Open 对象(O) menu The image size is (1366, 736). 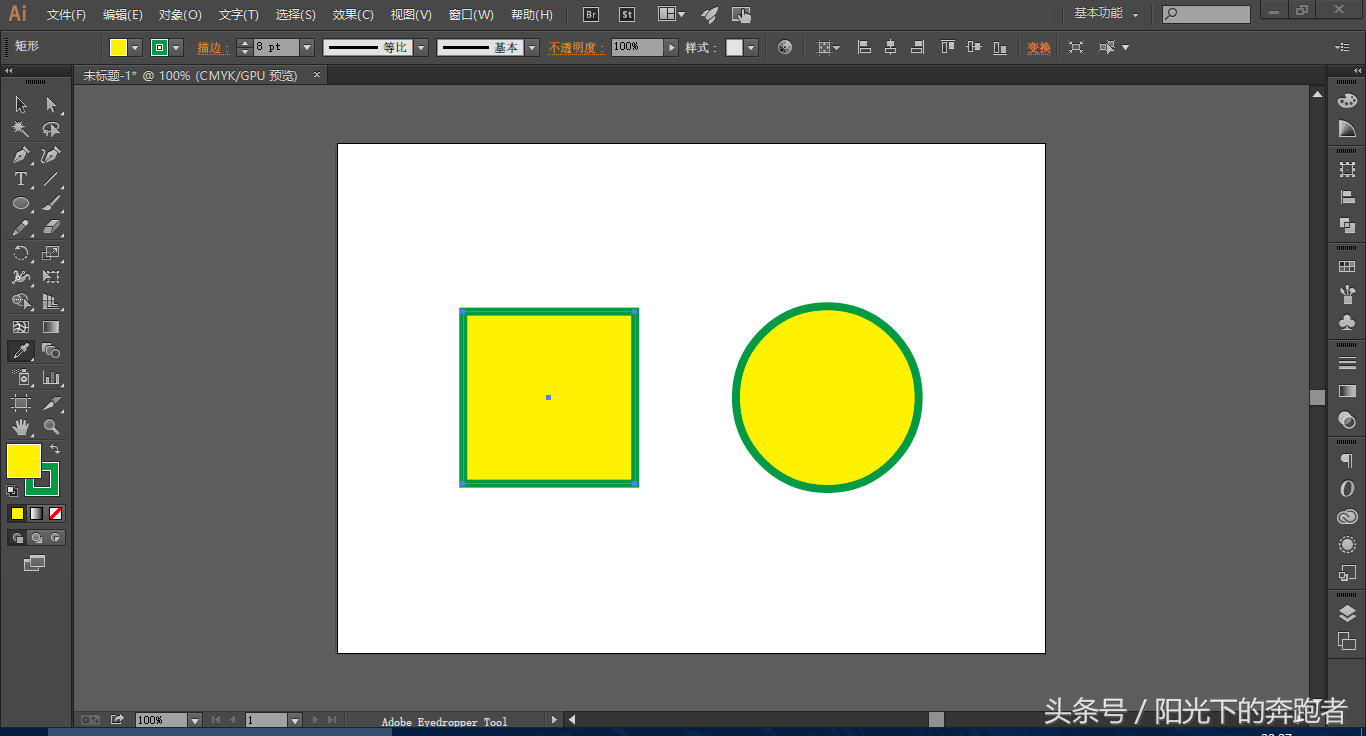180,15
